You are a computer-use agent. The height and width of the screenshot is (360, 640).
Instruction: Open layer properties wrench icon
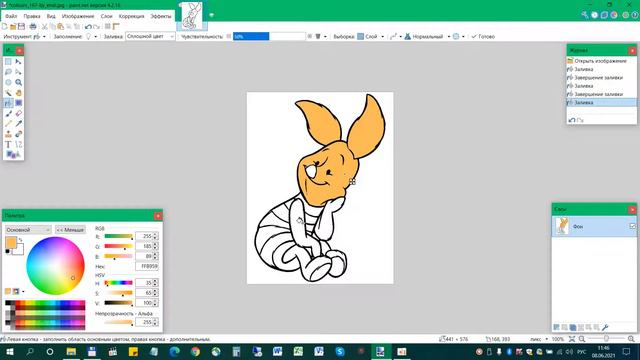point(605,327)
